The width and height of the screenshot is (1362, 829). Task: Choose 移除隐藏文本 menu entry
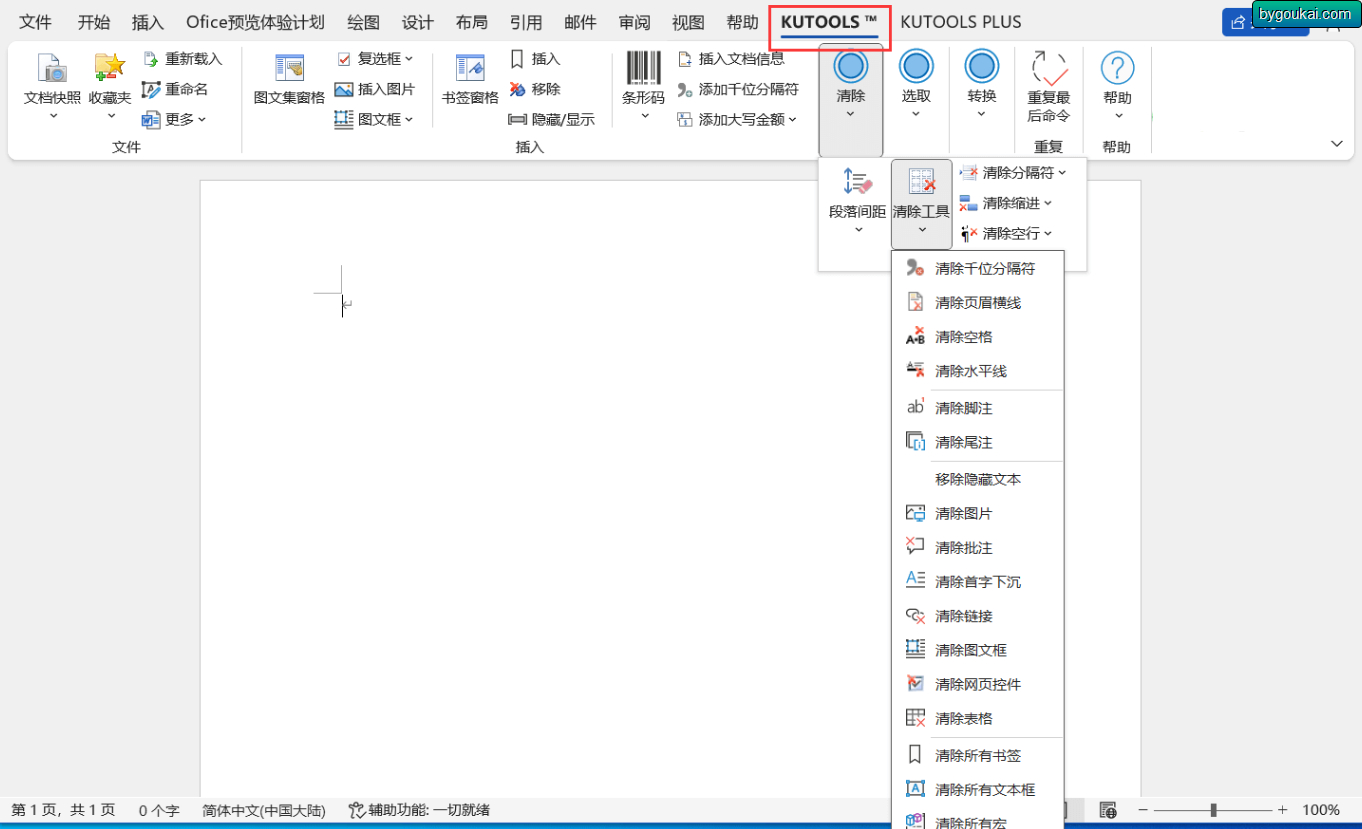coord(977,479)
